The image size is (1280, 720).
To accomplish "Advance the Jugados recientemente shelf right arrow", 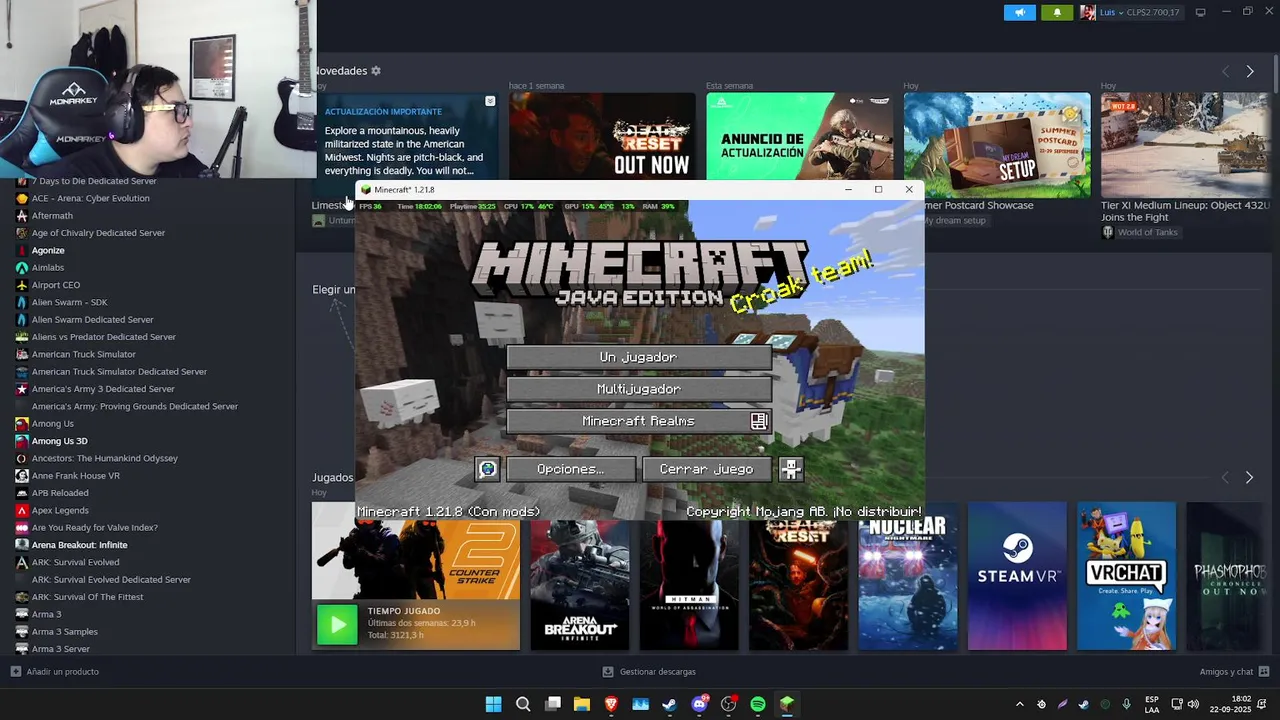I will 1249,478.
